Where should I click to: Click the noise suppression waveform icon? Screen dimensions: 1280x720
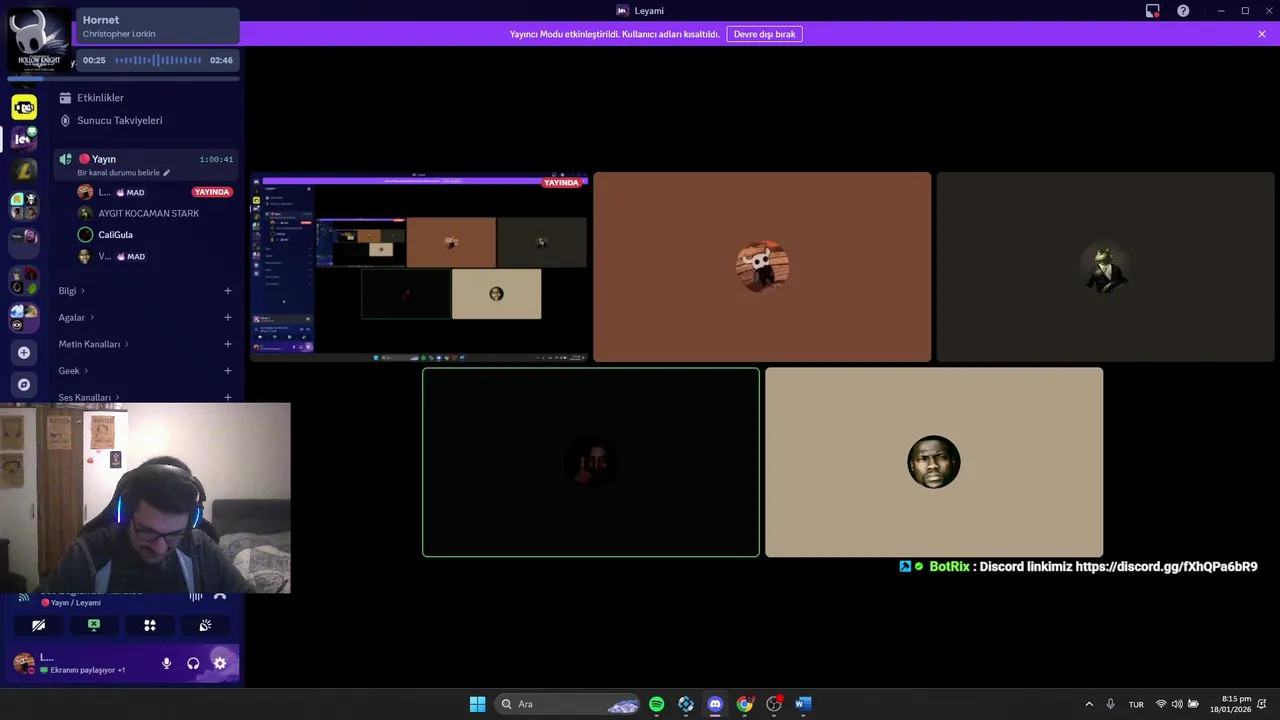coord(196,597)
